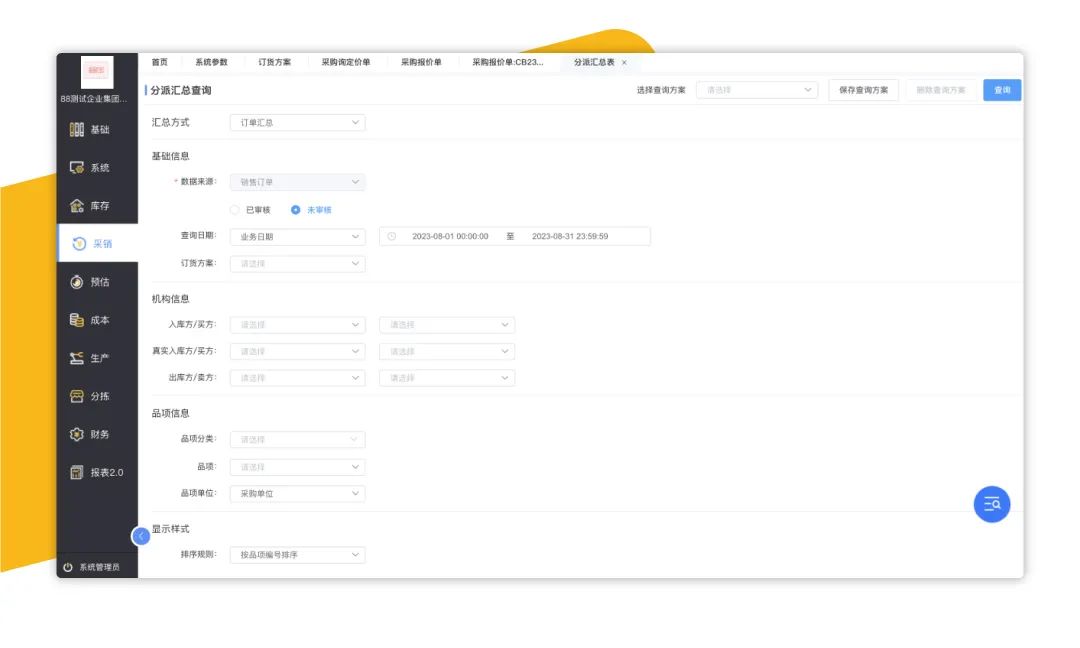Image resolution: width=1080 pixels, height=648 pixels.
Task: Open the 报表2.0 module in sidebar
Action: (x=97, y=472)
